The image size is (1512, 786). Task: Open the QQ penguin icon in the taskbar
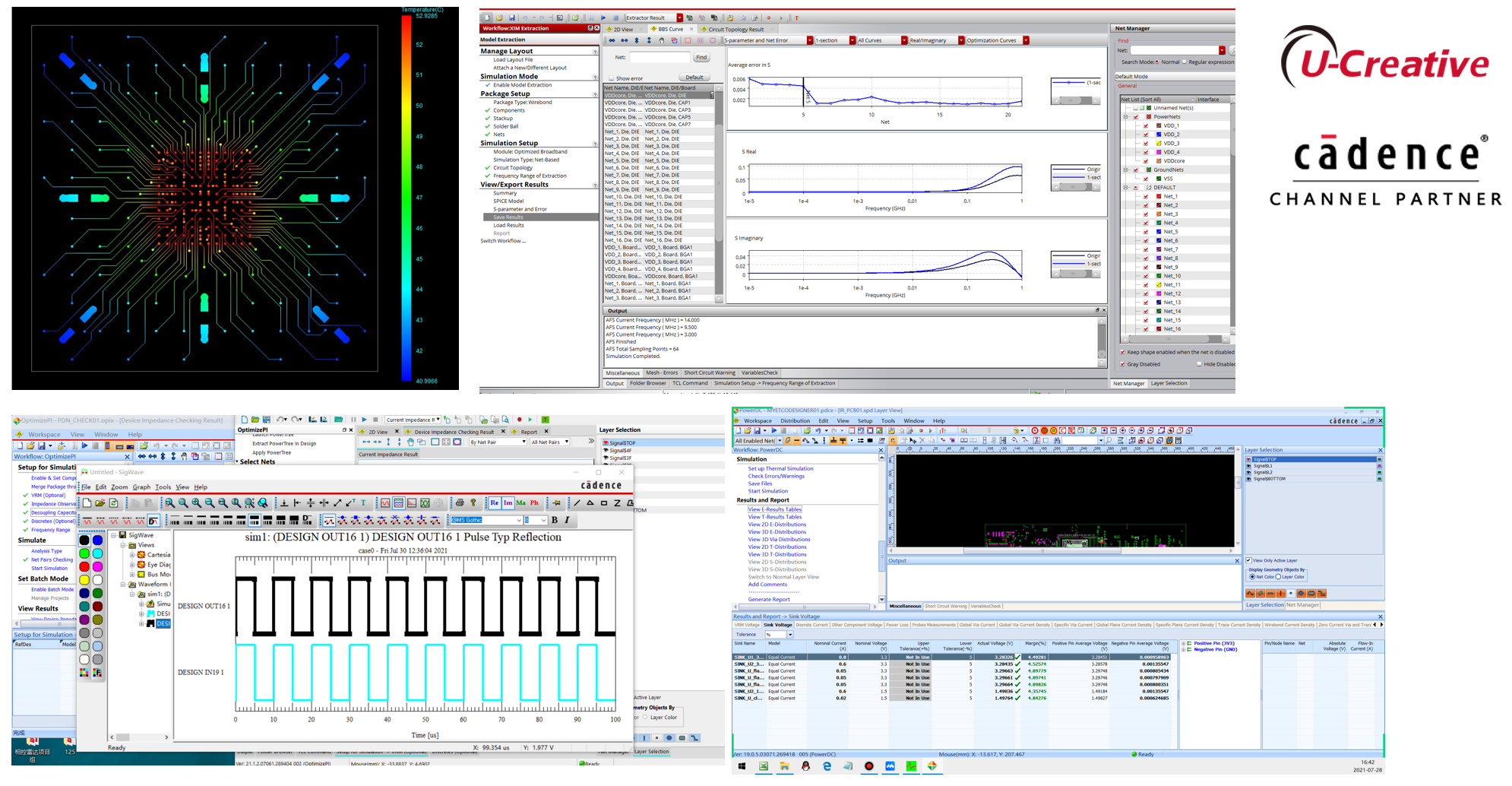point(805,766)
